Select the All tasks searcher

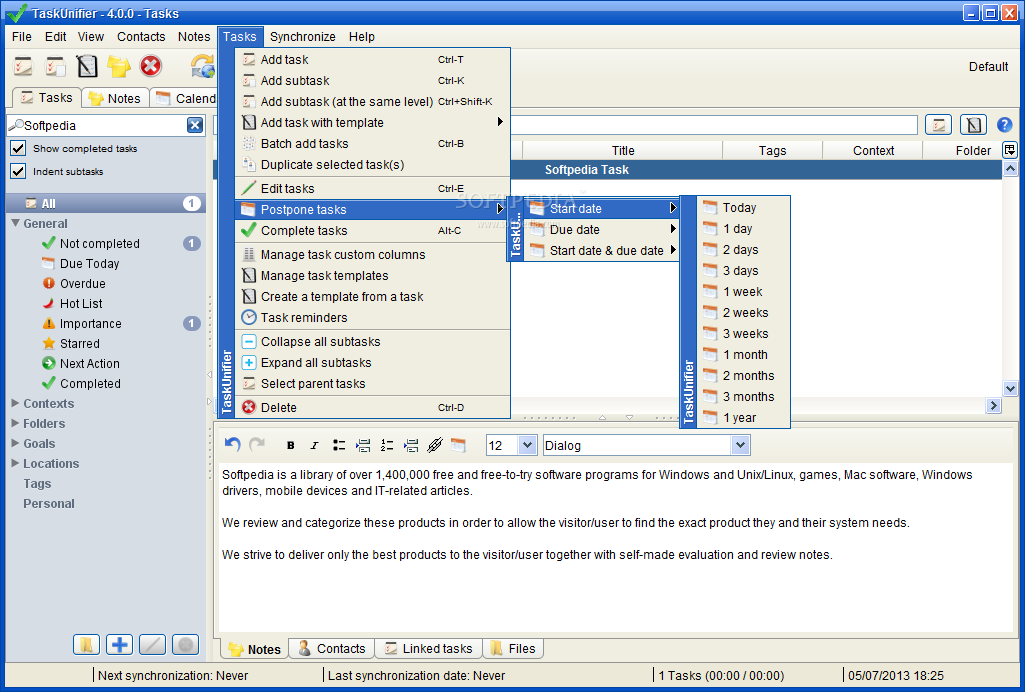pyautogui.click(x=106, y=203)
